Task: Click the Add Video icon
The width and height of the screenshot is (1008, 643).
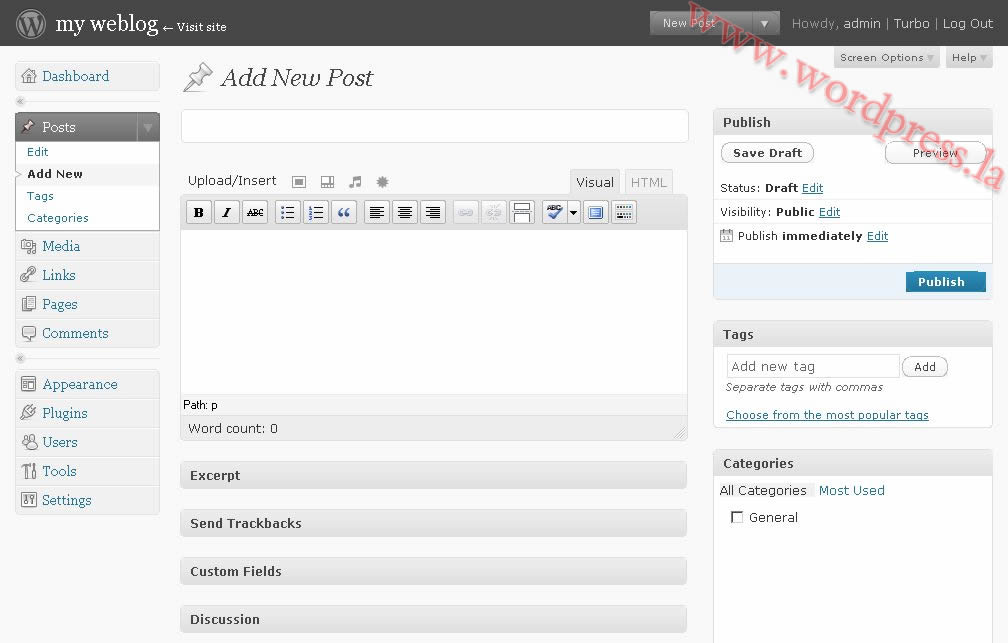Action: click(327, 182)
